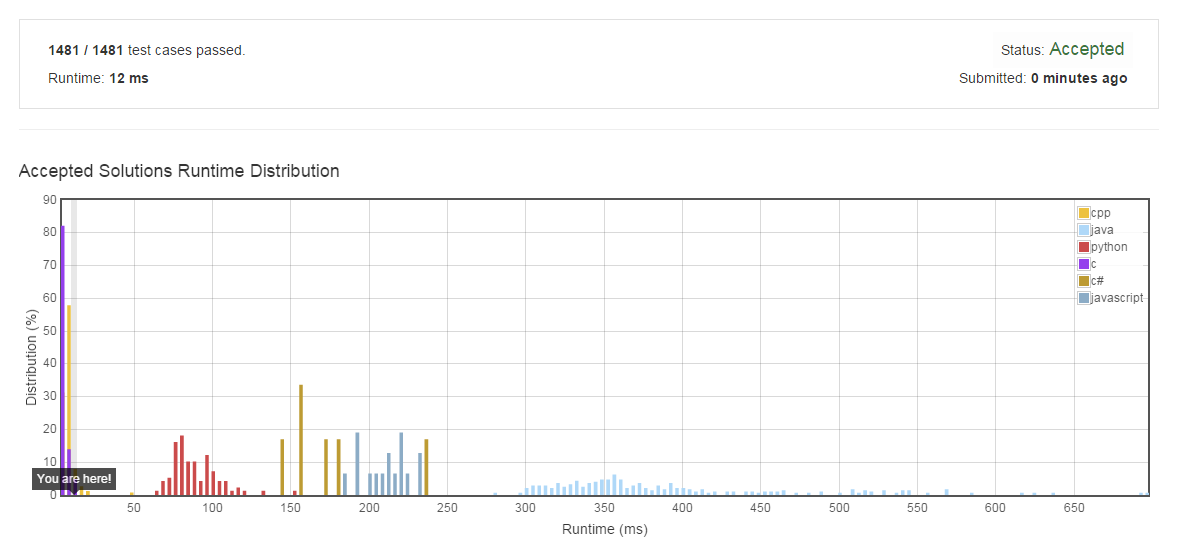The image size is (1195, 548).
Task: Click 'Runtime: 12 ms' text
Action: pyautogui.click(x=98, y=79)
